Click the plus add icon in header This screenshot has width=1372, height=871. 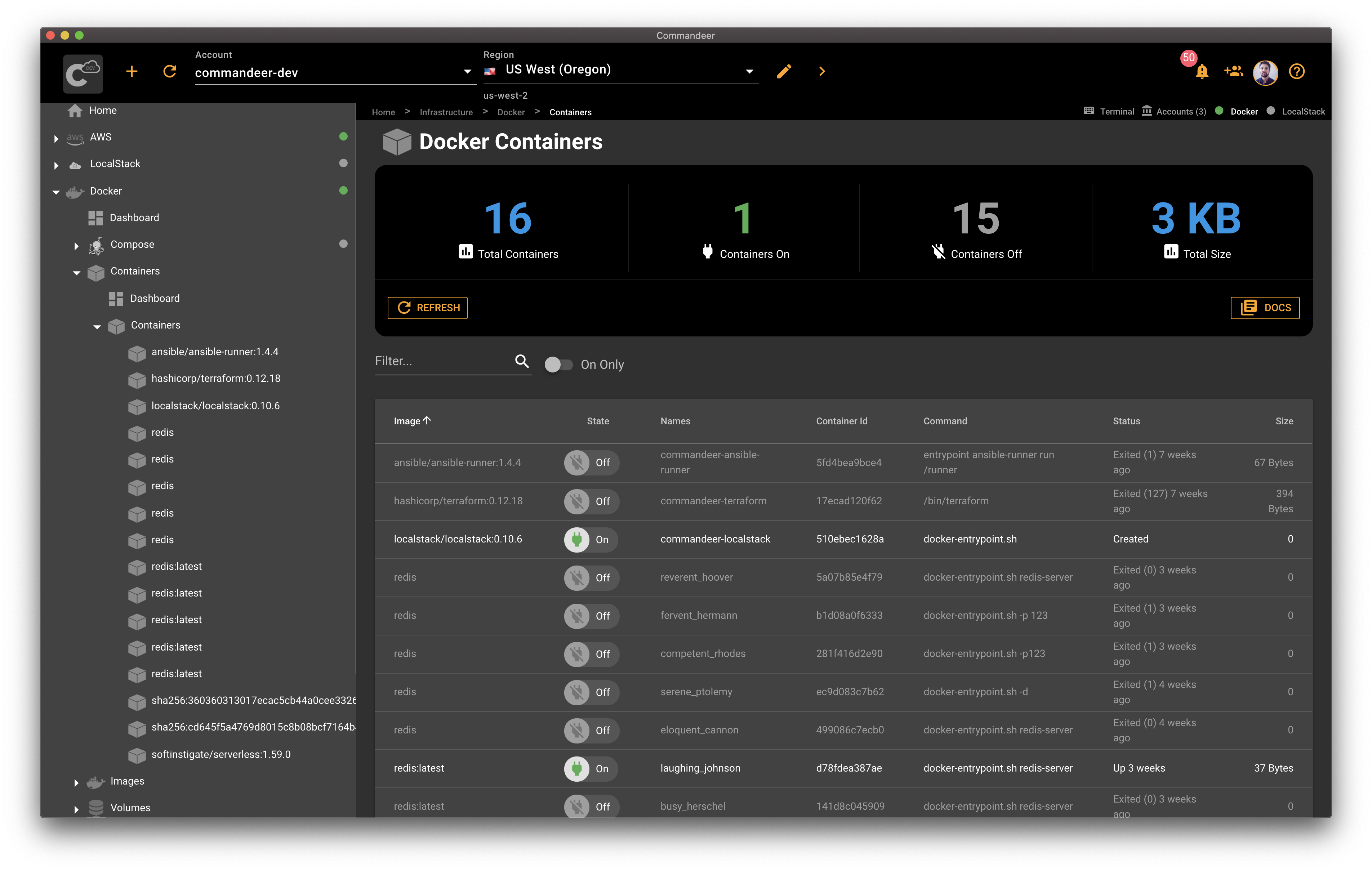[132, 71]
